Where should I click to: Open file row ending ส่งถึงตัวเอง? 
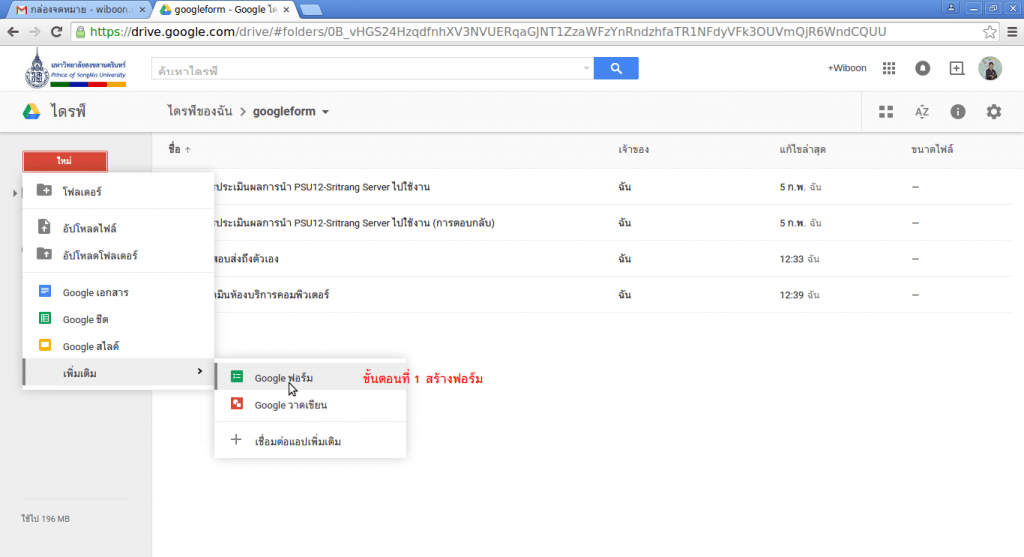581,259
